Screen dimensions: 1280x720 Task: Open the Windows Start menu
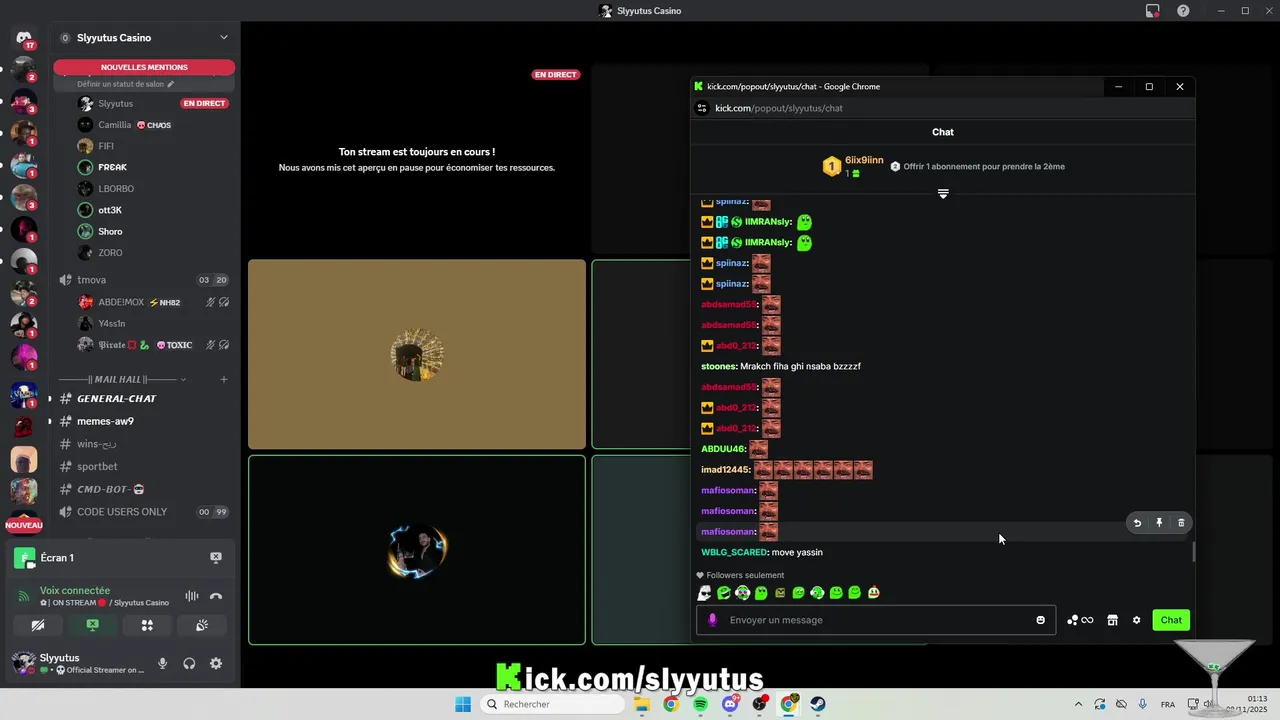pyautogui.click(x=463, y=704)
